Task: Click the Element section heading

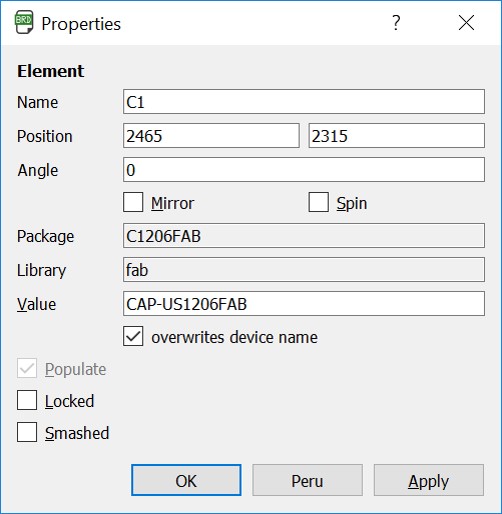Action: pos(51,71)
